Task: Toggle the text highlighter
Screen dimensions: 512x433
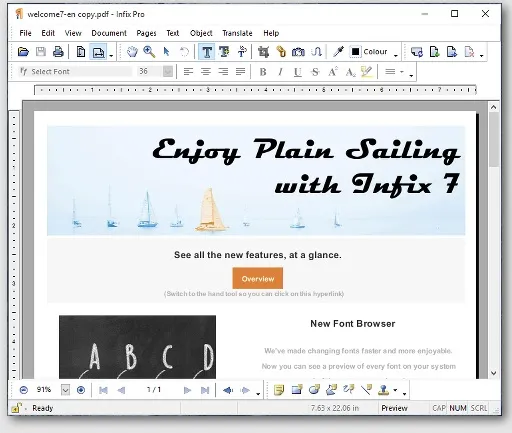Action: pyautogui.click(x=367, y=71)
